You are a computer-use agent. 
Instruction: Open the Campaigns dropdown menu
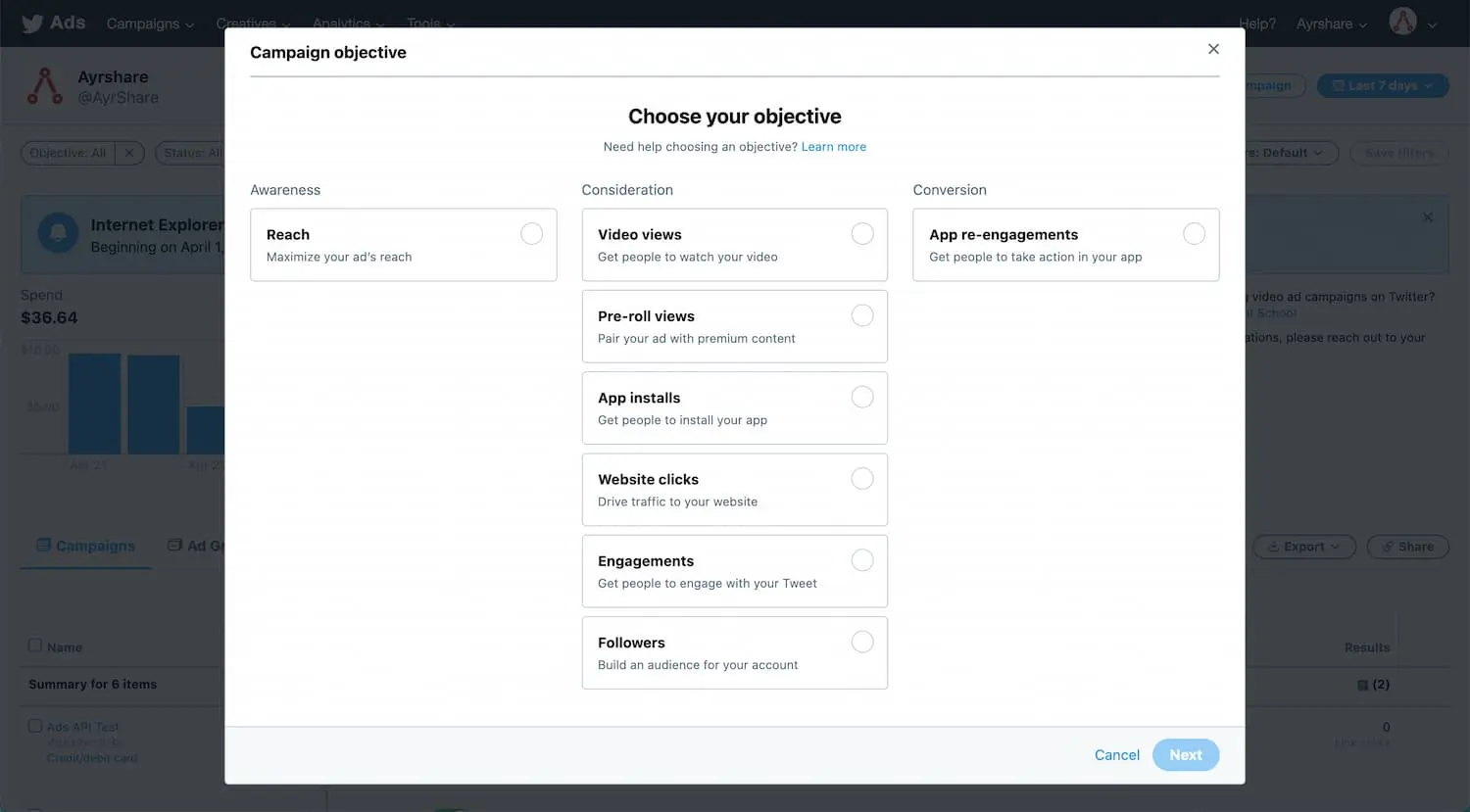click(x=150, y=24)
